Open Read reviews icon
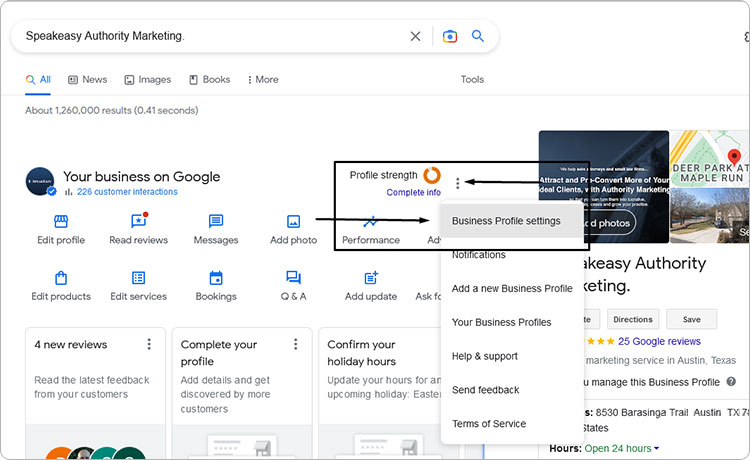This screenshot has width=750, height=460. [x=139, y=221]
